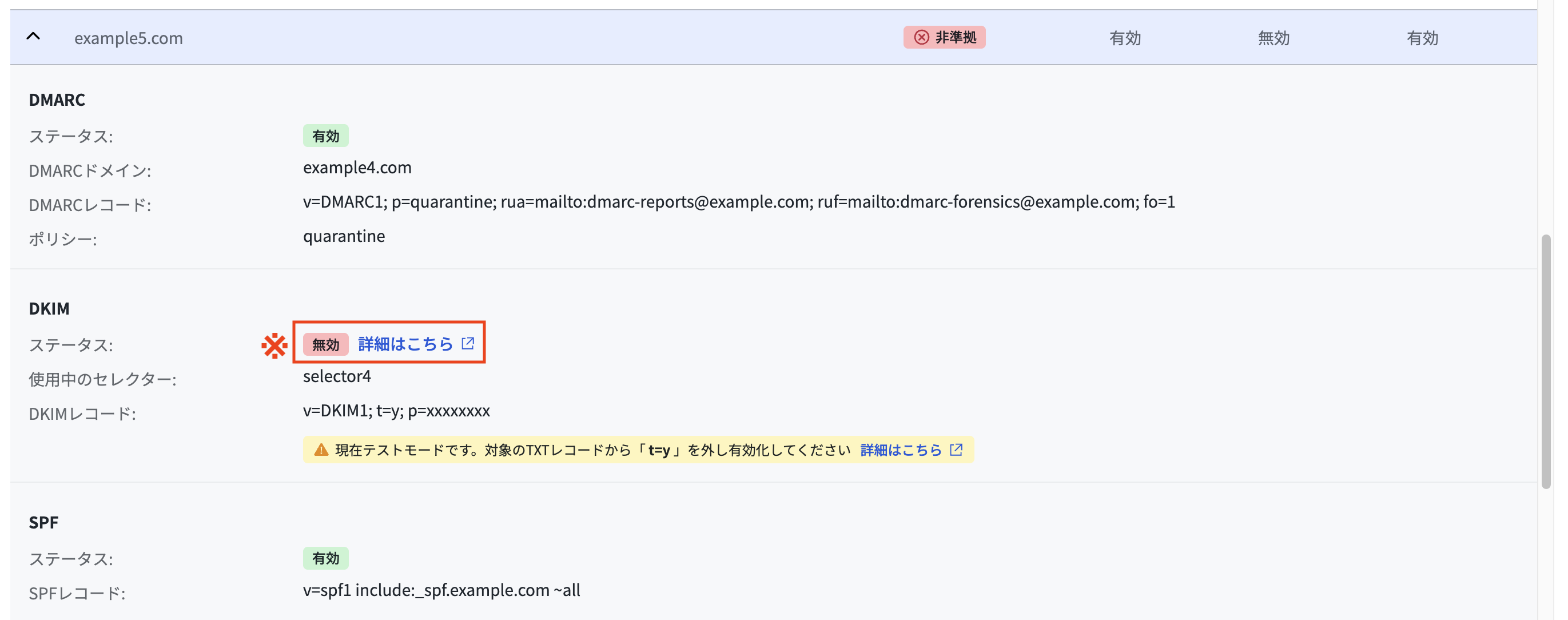Click the SPF section heading
Screen dimensions: 1568x620
pos(44,522)
